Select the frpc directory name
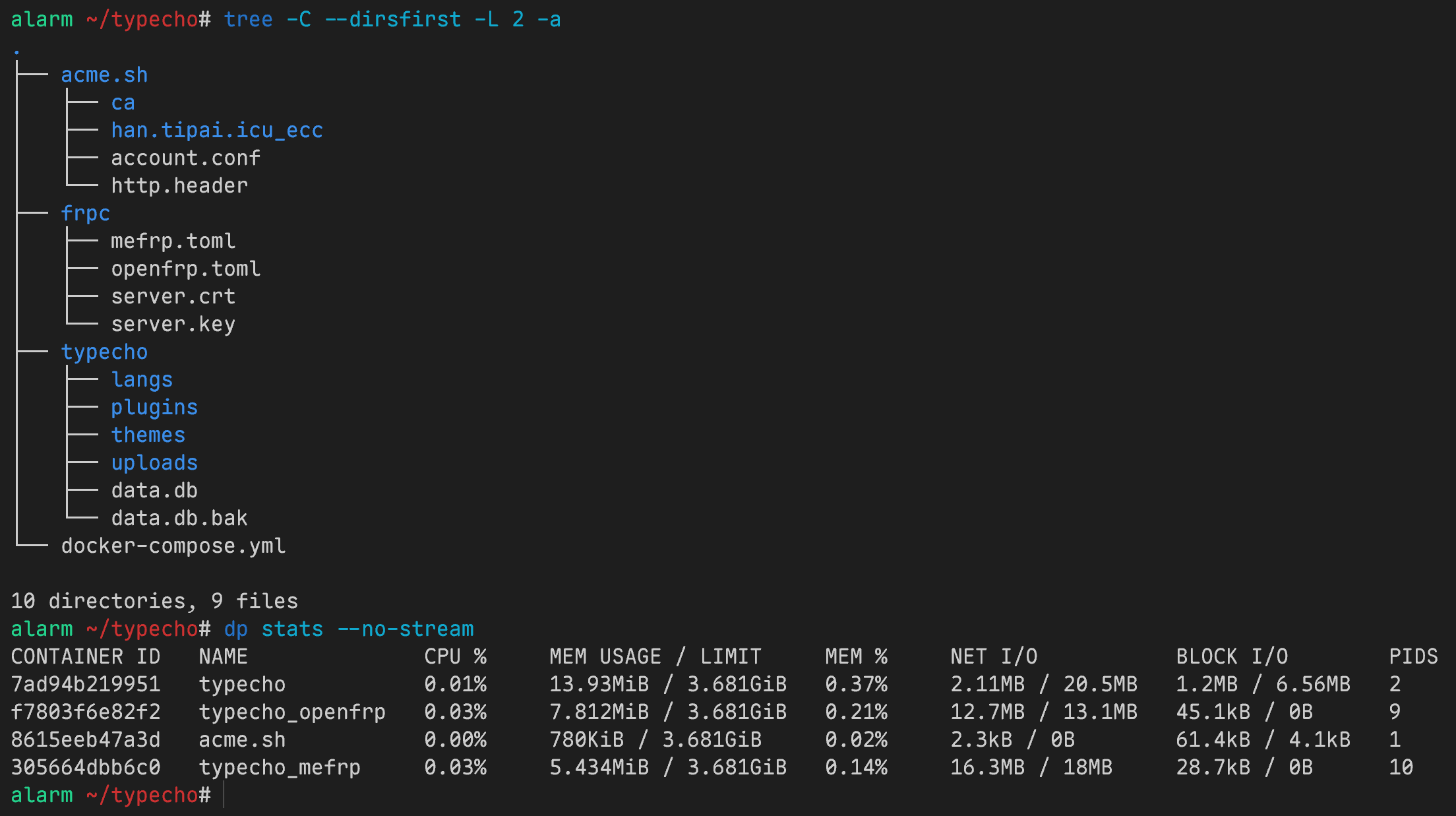 pyautogui.click(x=85, y=214)
